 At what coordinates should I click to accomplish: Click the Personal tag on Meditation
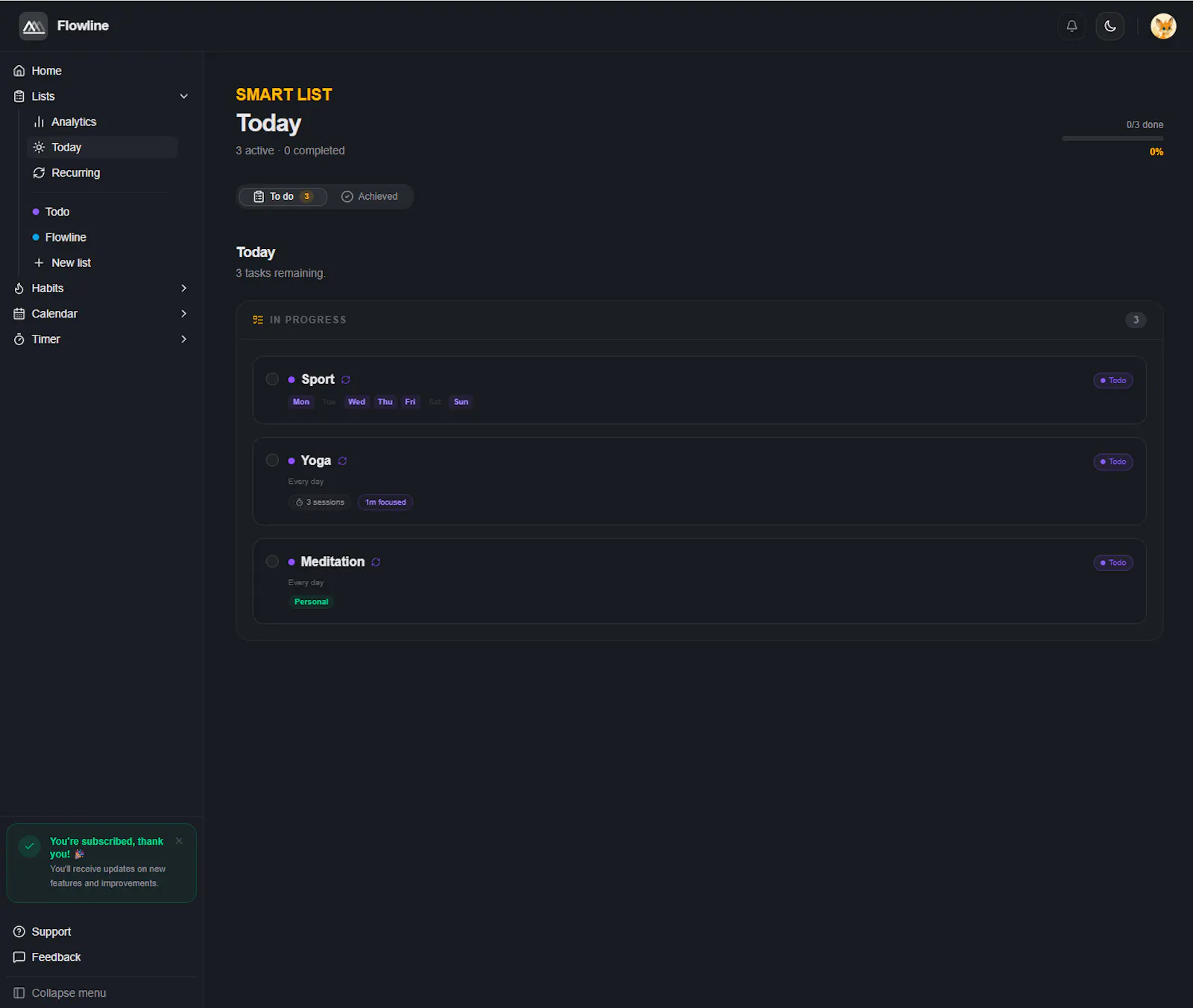tap(311, 602)
